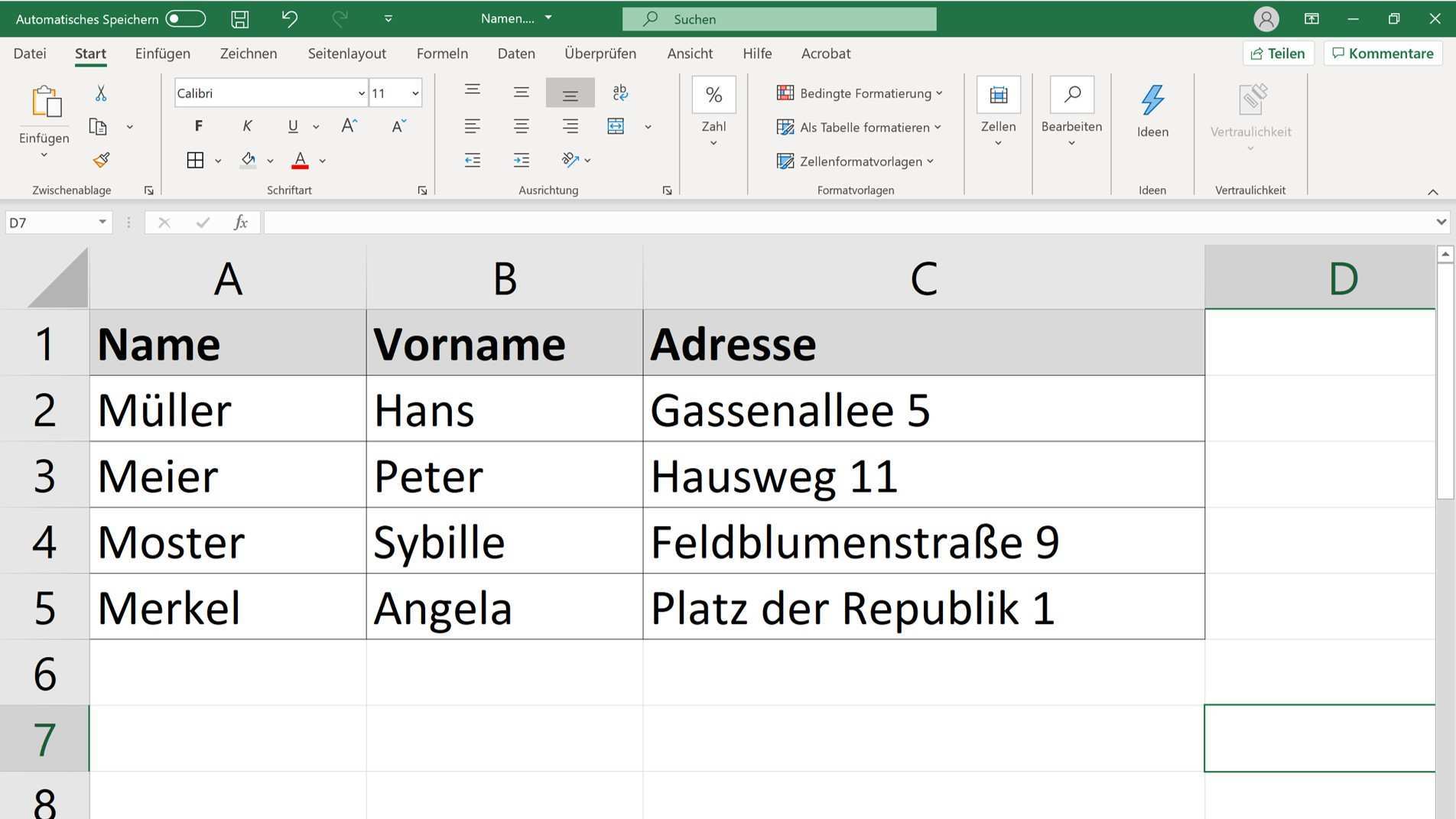Click the Undo arrow icon

289,19
